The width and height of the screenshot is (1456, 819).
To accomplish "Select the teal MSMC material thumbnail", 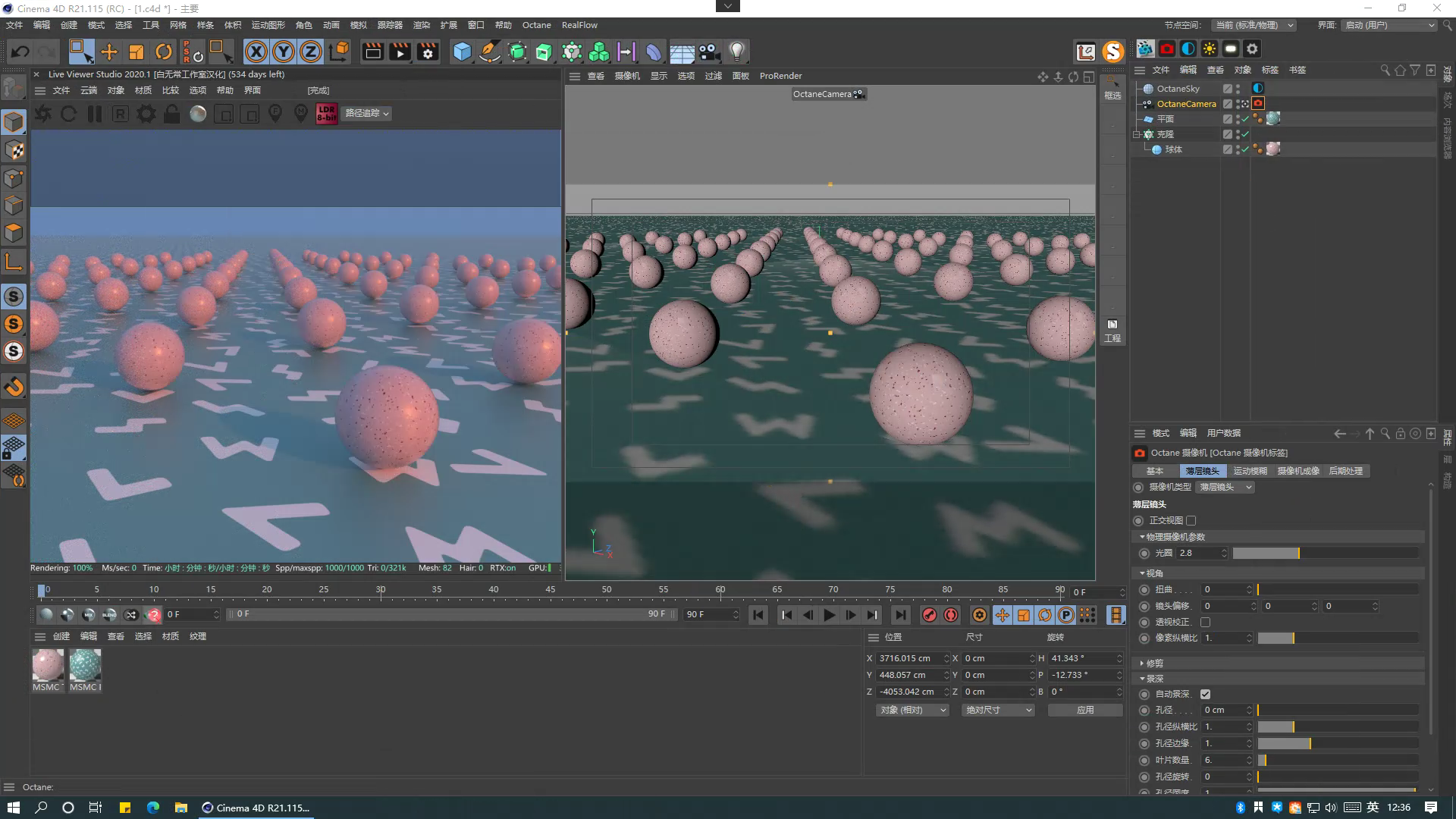I will [x=85, y=665].
